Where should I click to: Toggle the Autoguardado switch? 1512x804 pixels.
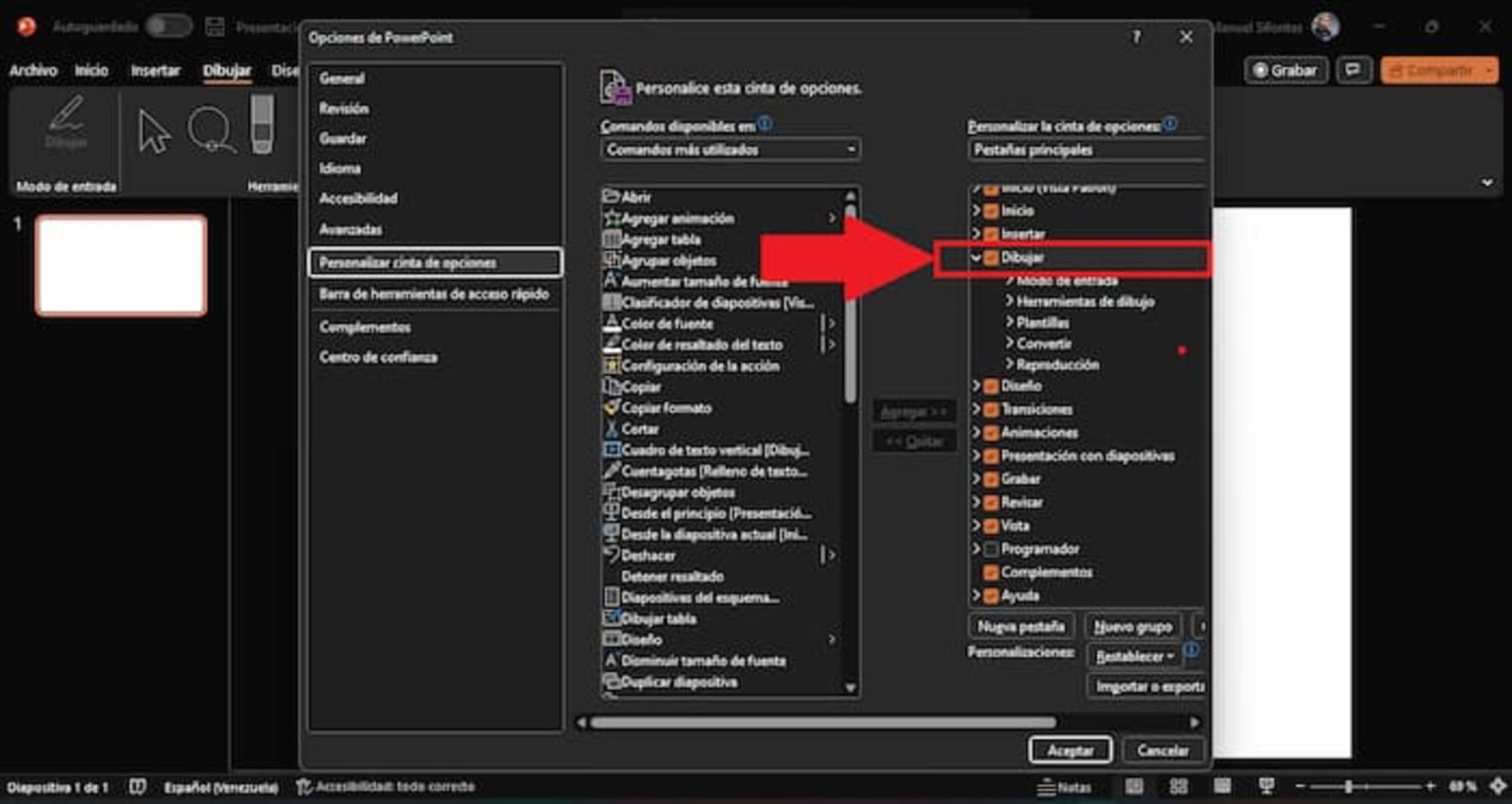click(169, 27)
